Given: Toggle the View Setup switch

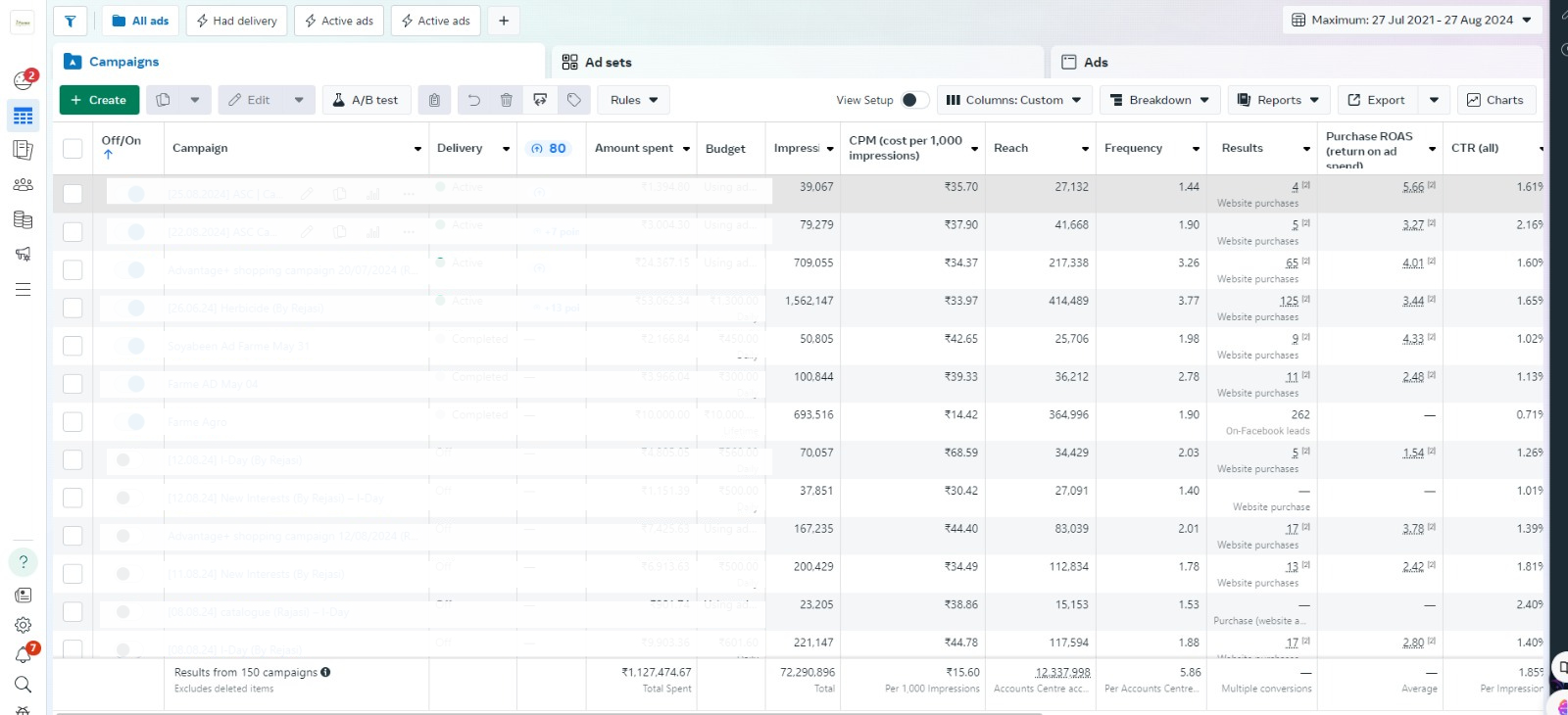Looking at the screenshot, I should pos(913,100).
